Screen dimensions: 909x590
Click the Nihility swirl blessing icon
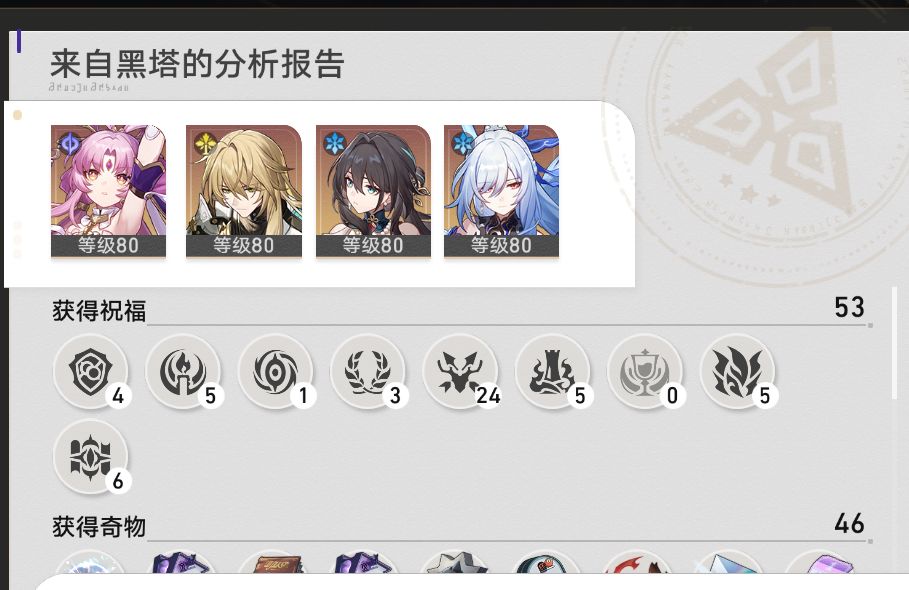(275, 372)
